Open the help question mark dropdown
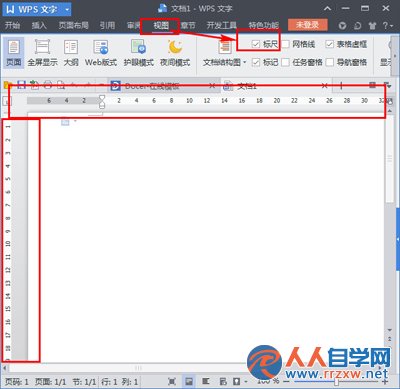This screenshot has height=389, width=400. [x=388, y=25]
